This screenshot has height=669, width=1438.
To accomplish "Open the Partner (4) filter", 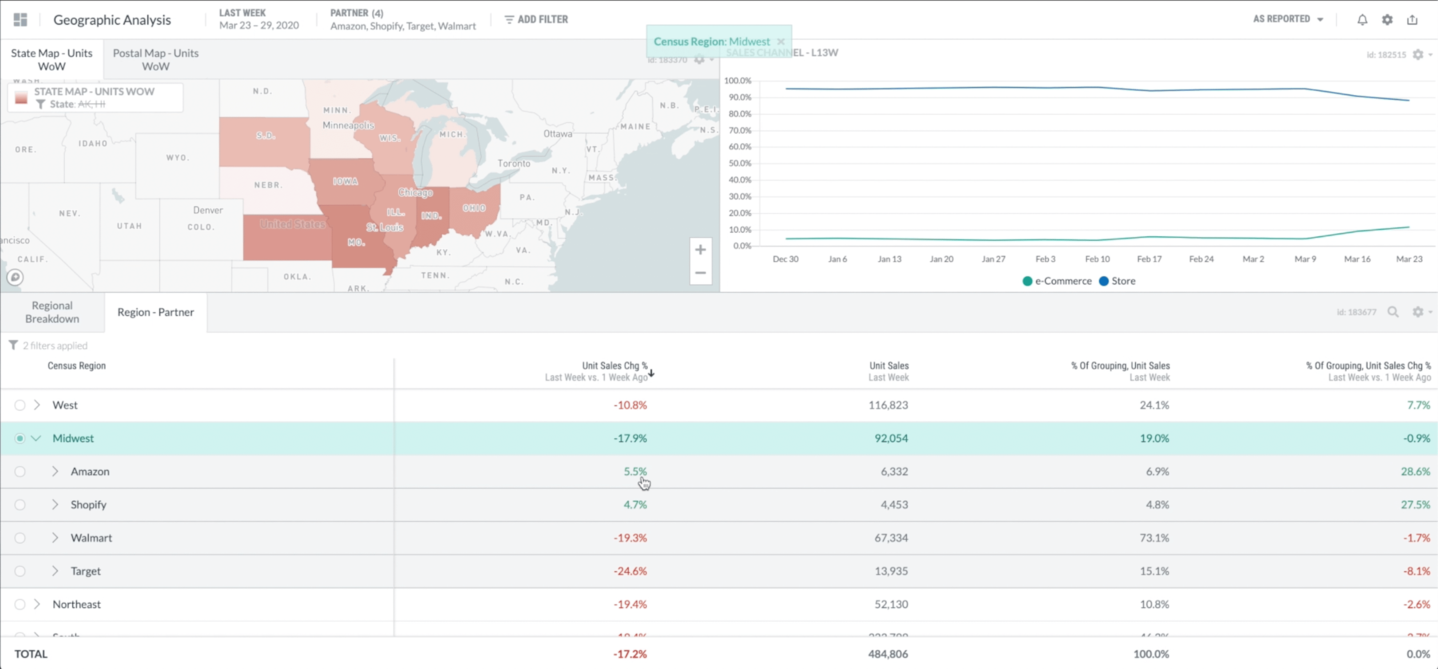I will pos(403,19).
